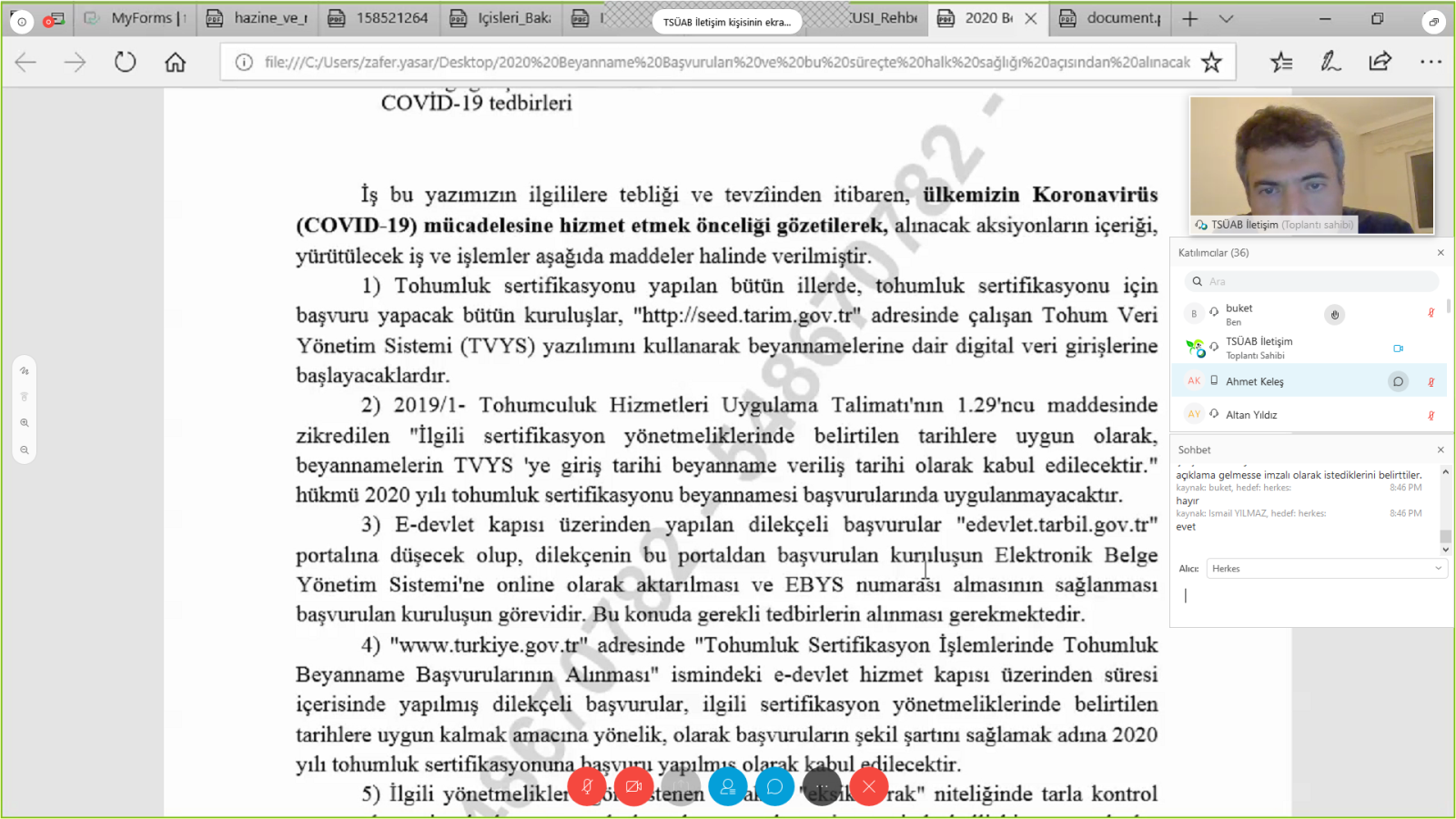Click muted microphone icon on buket row

point(1431,313)
